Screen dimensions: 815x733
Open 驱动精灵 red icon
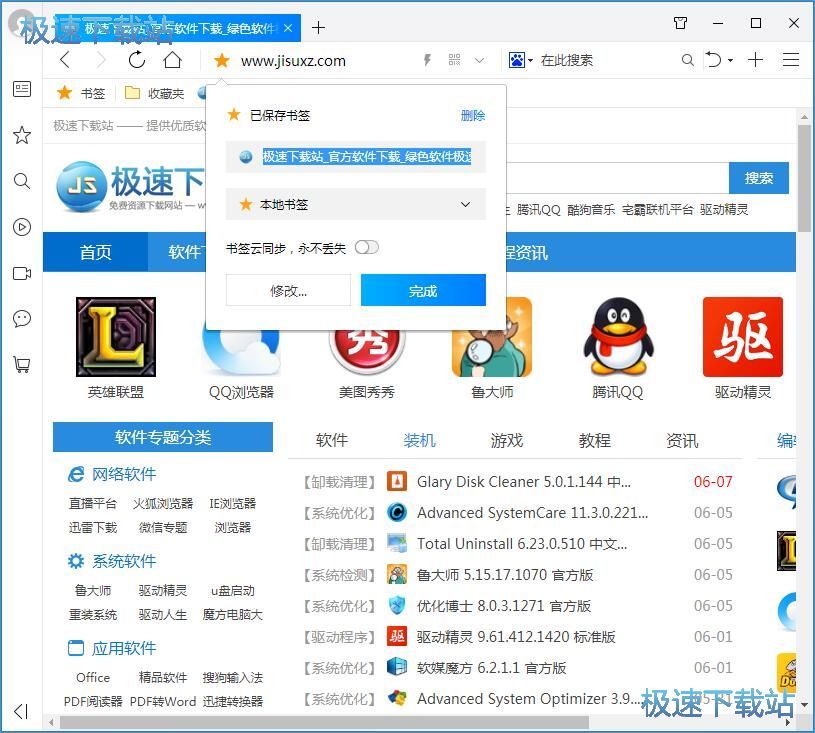click(x=743, y=337)
